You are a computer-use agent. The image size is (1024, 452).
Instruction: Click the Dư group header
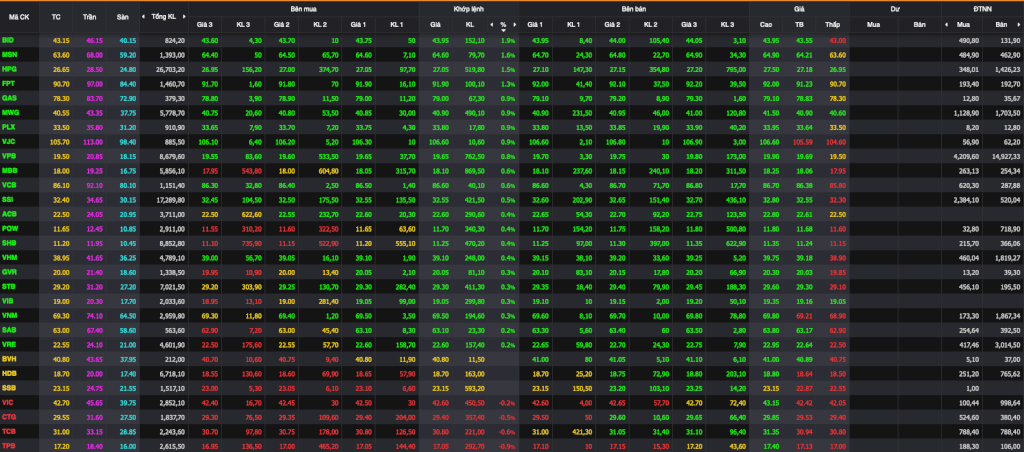pyautogui.click(x=895, y=9)
